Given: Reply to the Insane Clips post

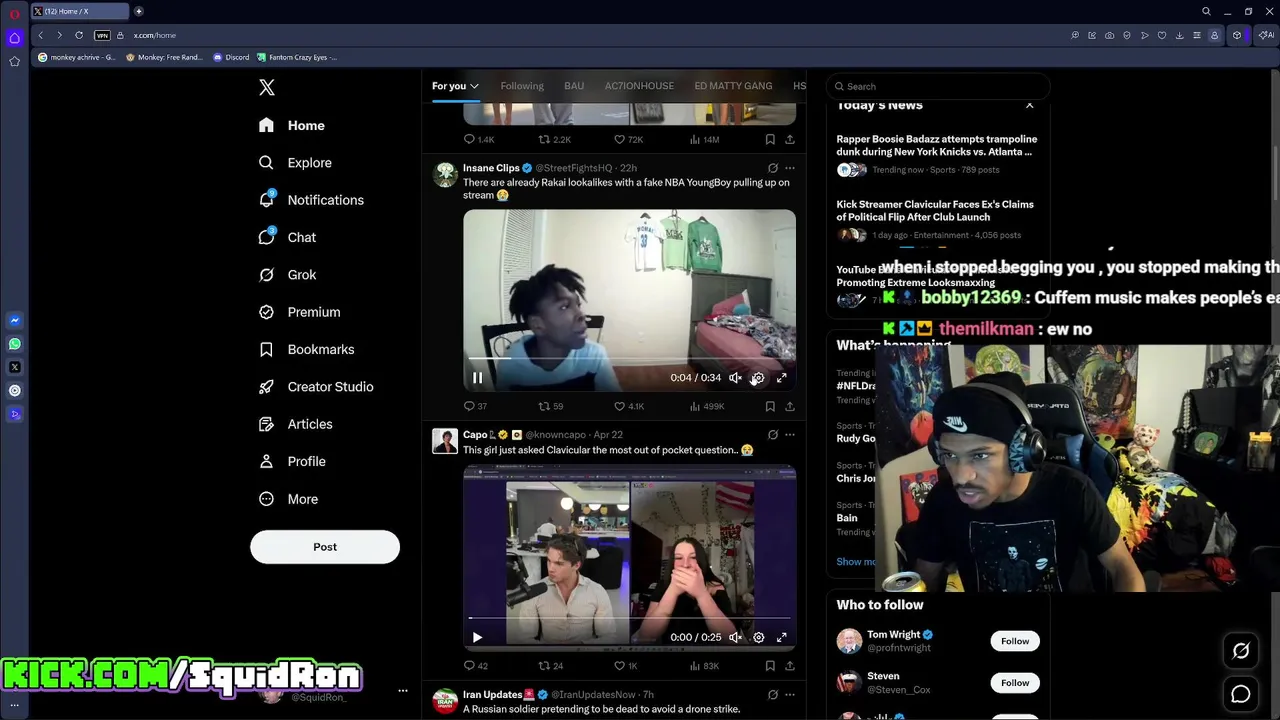Looking at the screenshot, I should pos(475,406).
